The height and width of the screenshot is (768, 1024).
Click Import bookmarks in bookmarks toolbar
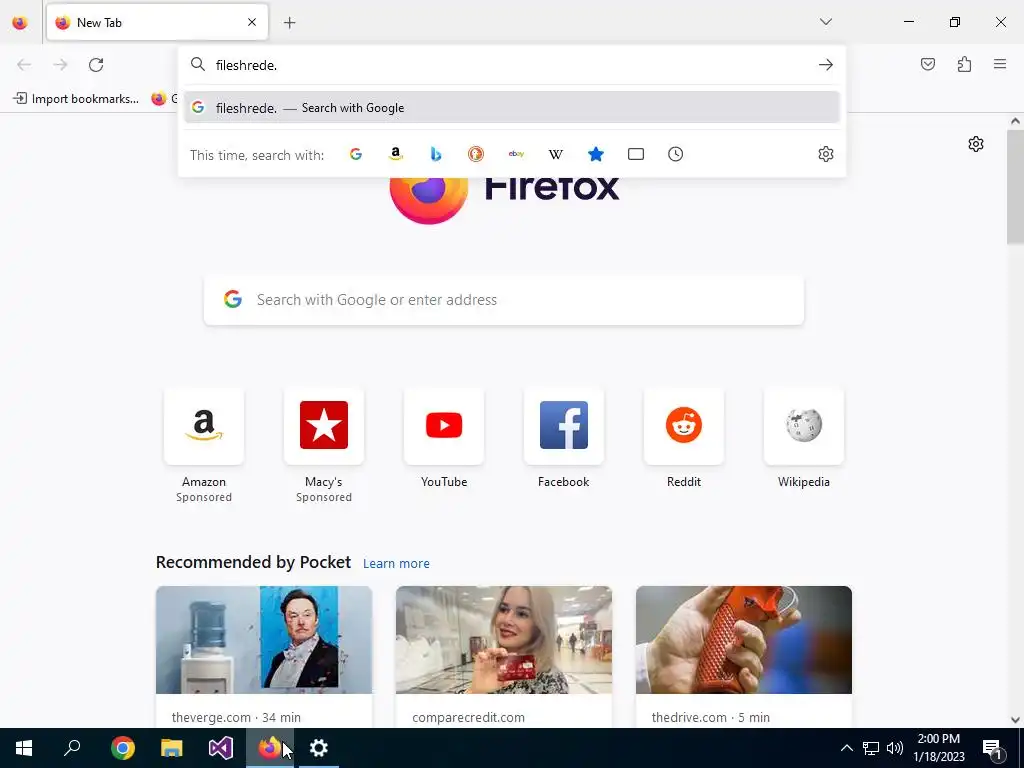click(x=76, y=99)
